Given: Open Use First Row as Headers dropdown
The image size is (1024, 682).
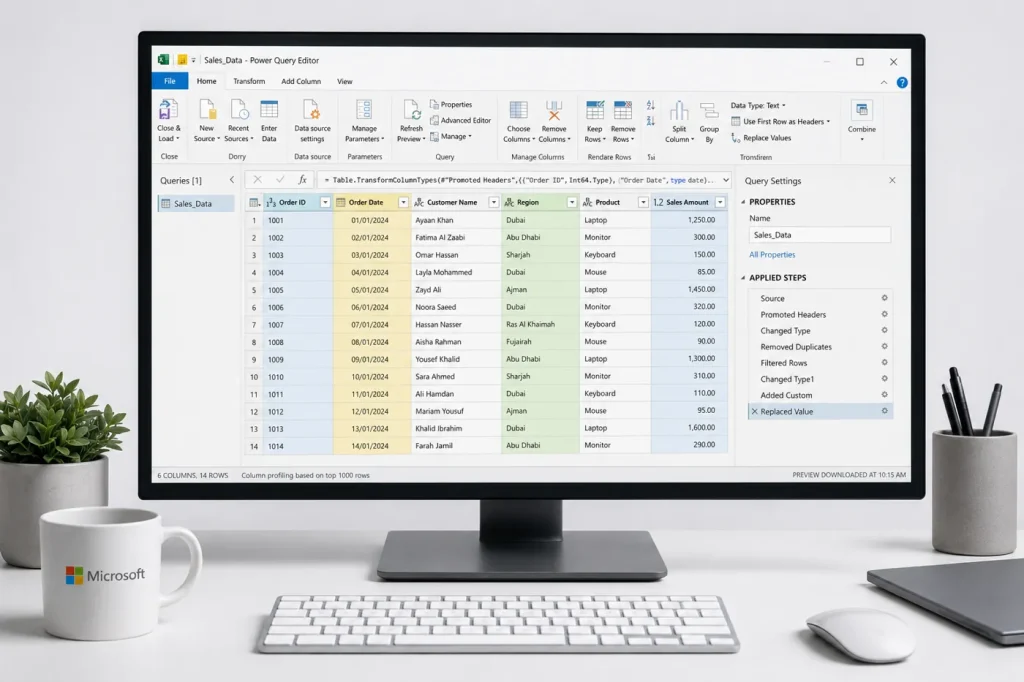Looking at the screenshot, I should pos(780,122).
